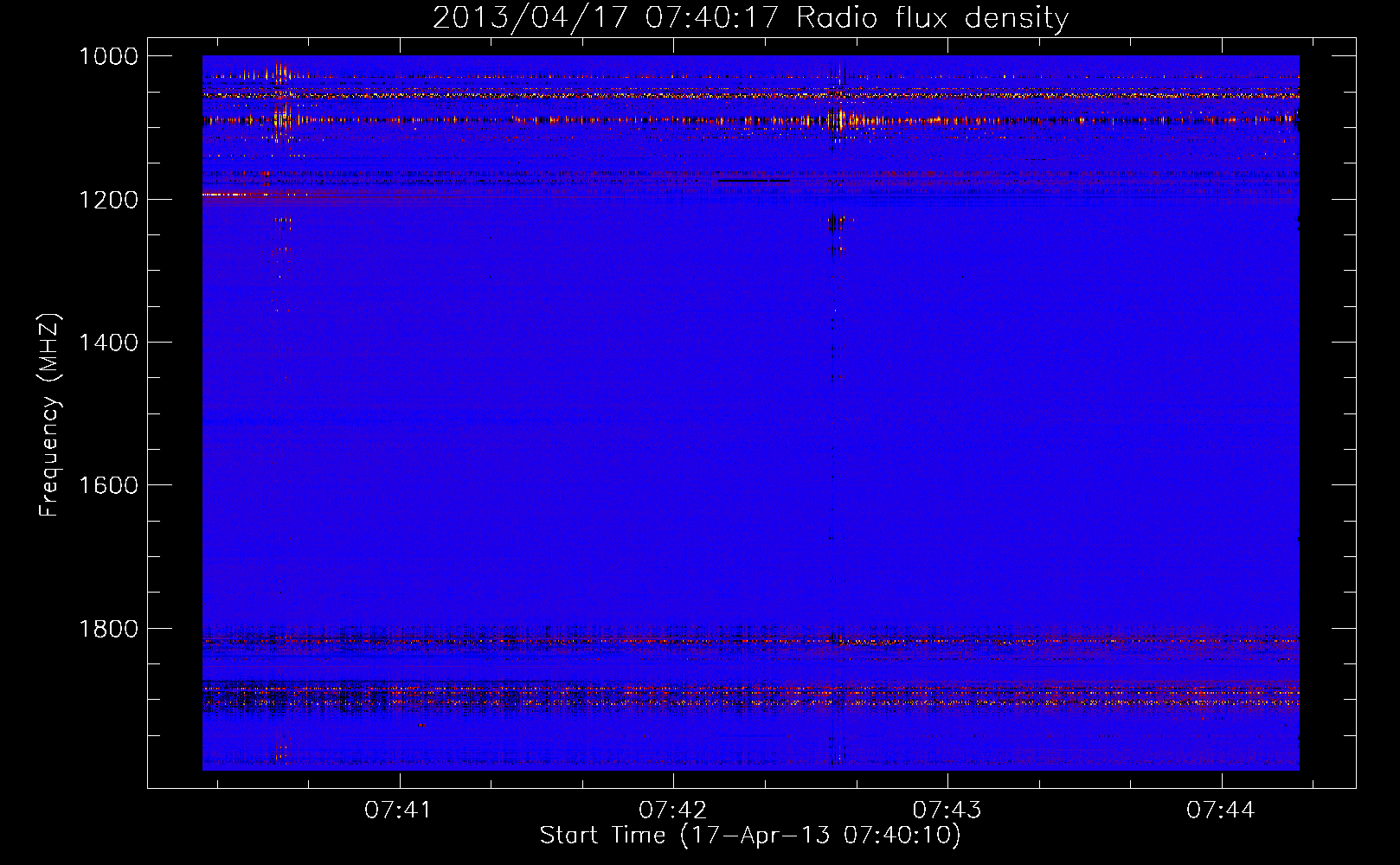Click the '1800' frequency axis label
This screenshot has width=1400, height=865.
pyautogui.click(x=108, y=629)
